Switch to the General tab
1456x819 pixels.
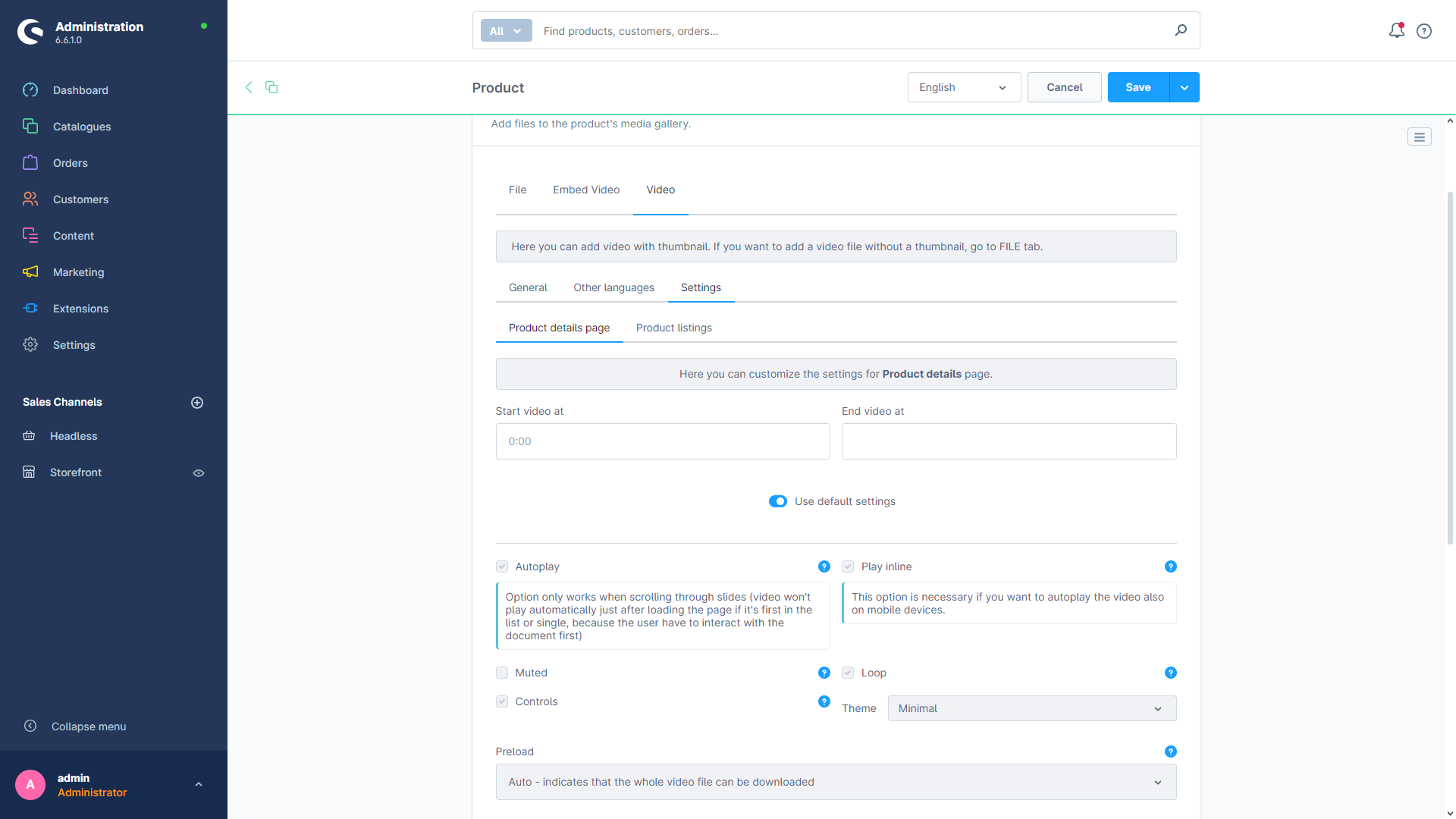point(527,287)
